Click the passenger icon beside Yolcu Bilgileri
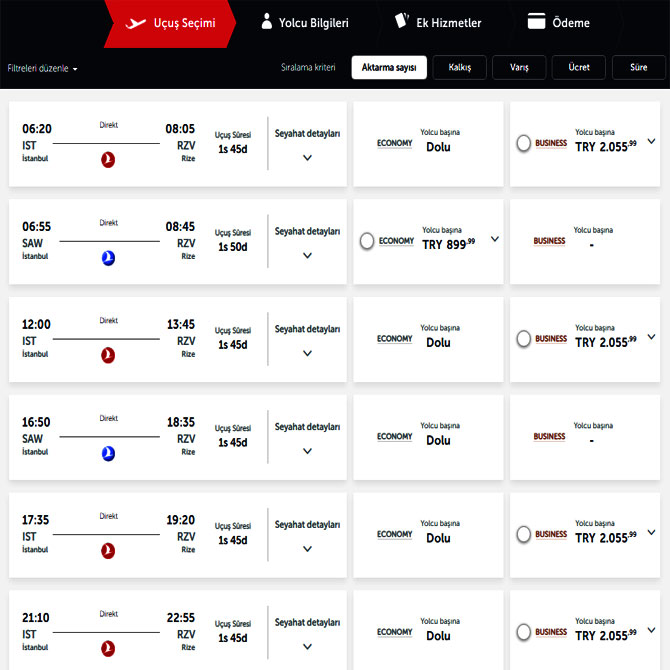 point(266,21)
